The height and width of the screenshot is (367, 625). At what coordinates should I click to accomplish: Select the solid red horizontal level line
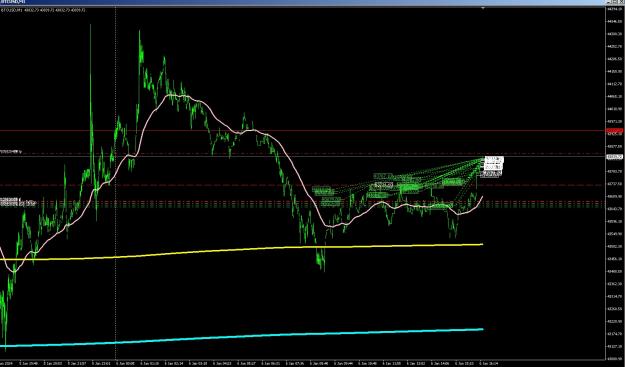302,130
